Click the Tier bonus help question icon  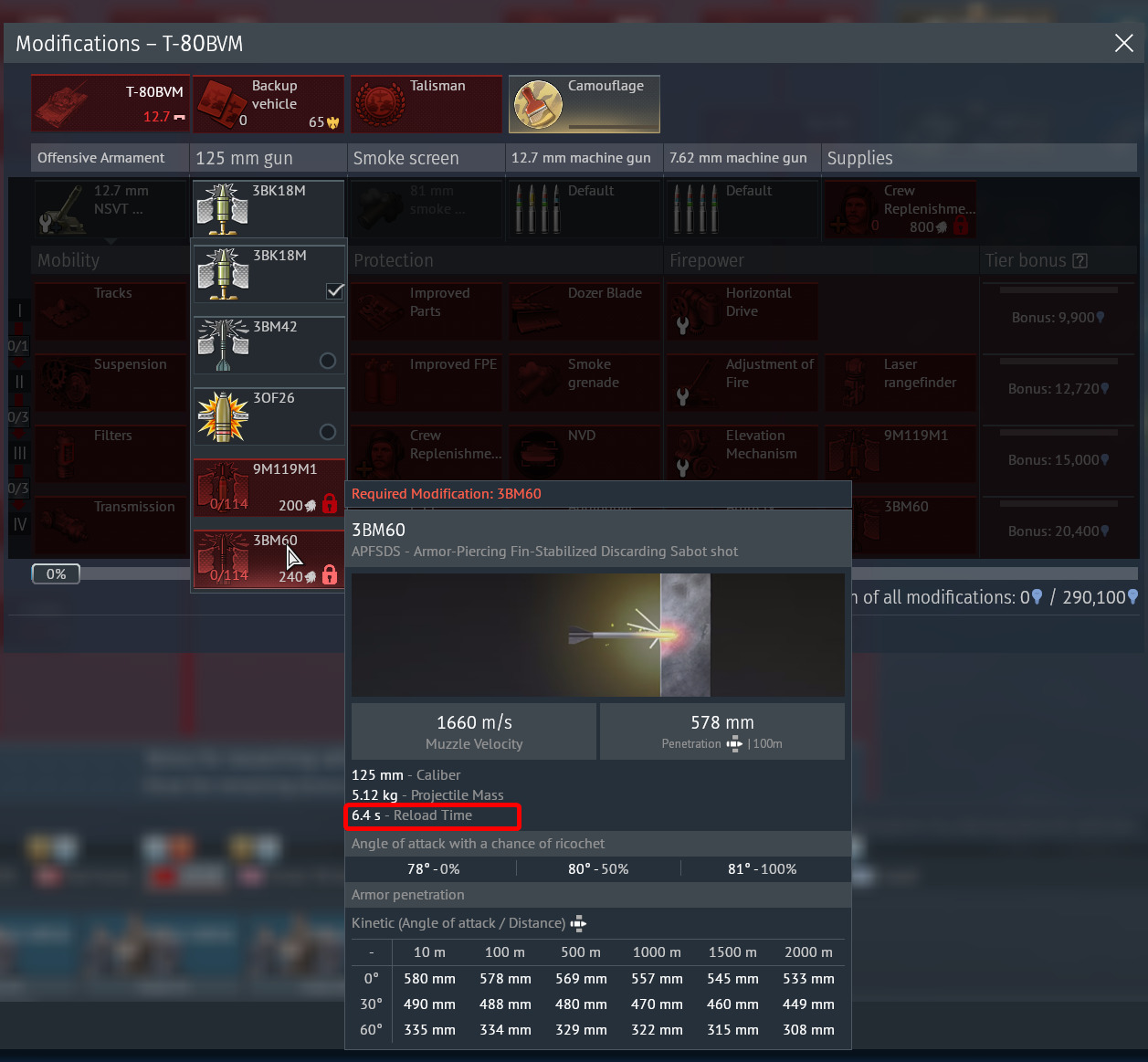click(x=1080, y=260)
